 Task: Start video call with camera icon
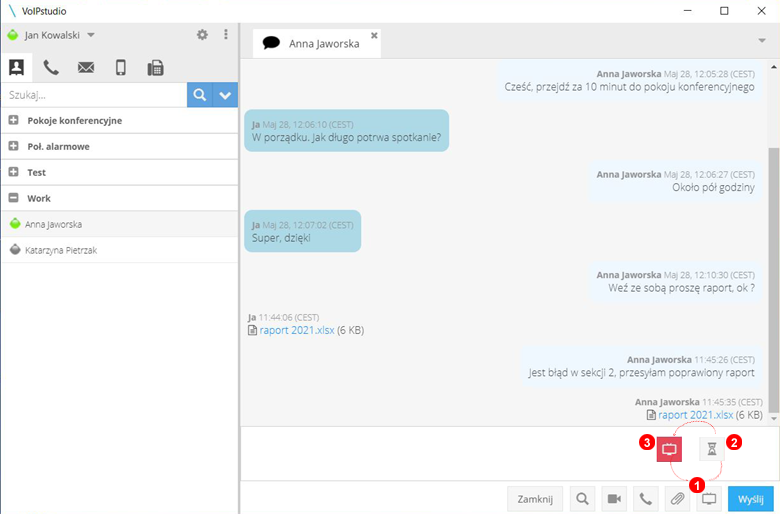point(614,499)
